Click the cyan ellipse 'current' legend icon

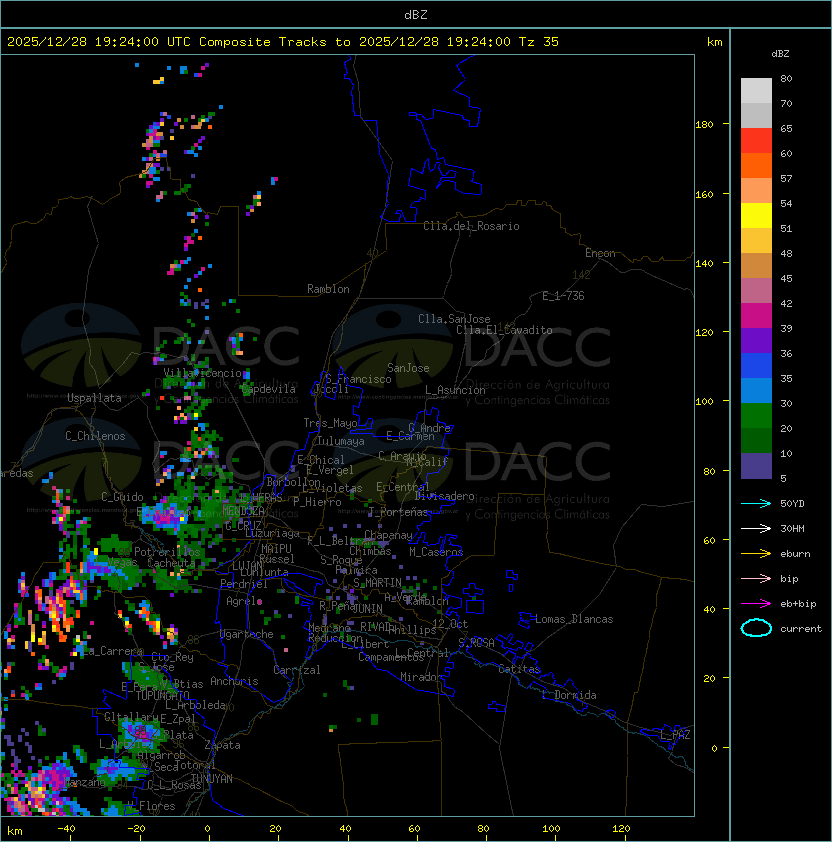(756, 628)
